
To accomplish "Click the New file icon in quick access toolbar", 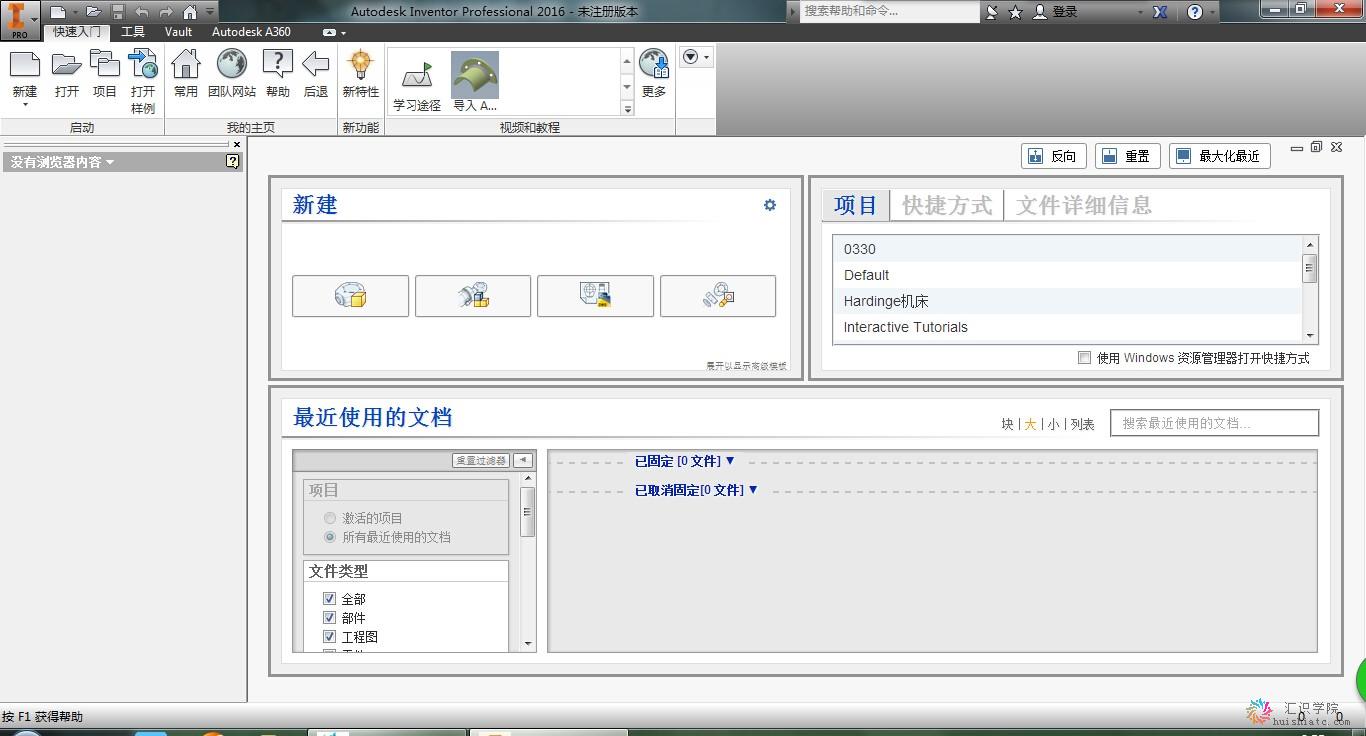I will click(58, 12).
